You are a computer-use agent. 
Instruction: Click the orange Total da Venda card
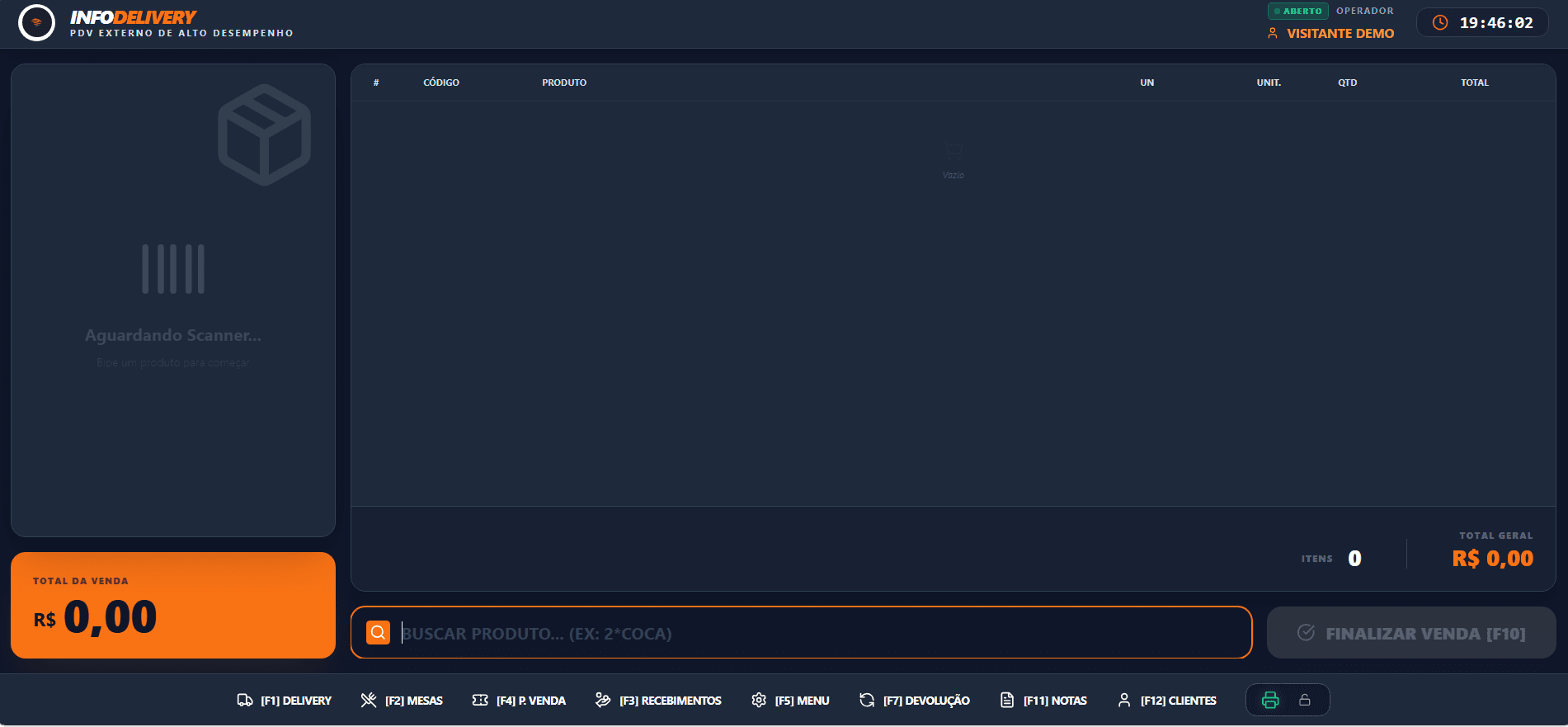[x=173, y=605]
